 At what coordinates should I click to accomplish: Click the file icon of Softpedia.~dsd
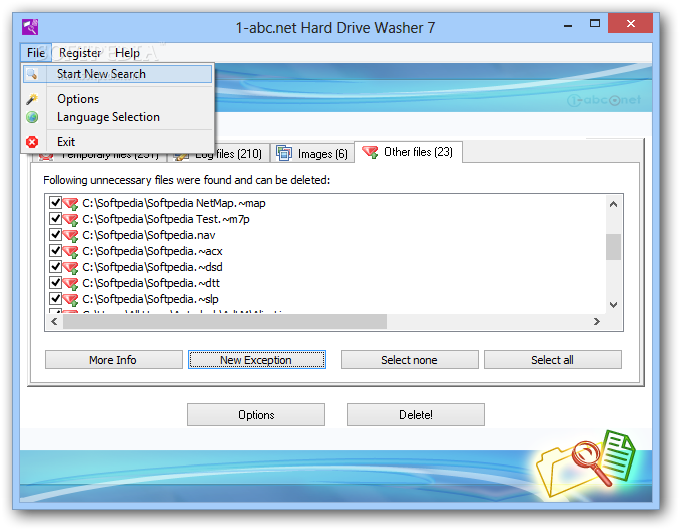(x=70, y=267)
